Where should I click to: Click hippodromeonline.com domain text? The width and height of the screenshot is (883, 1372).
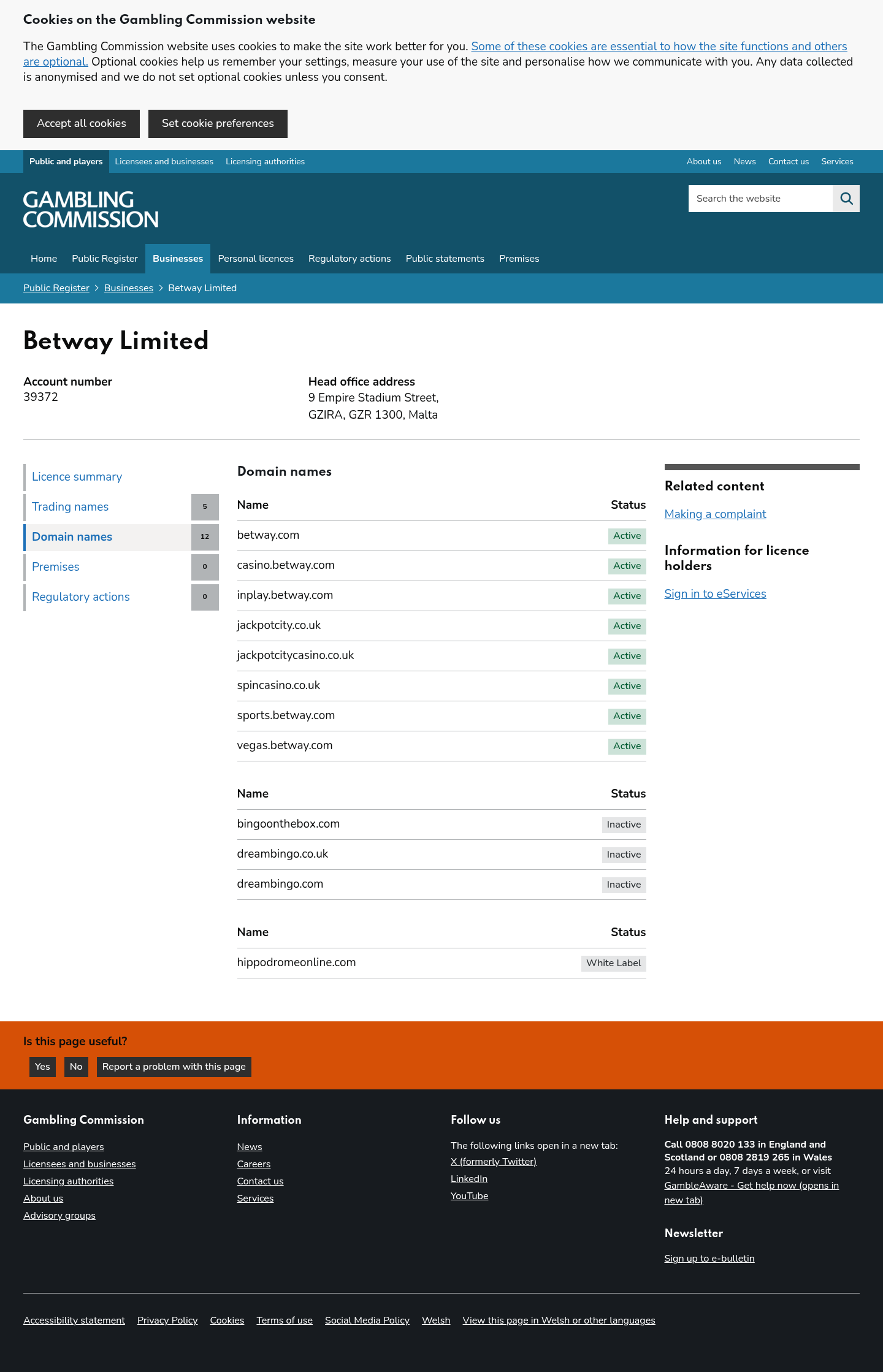click(x=296, y=962)
